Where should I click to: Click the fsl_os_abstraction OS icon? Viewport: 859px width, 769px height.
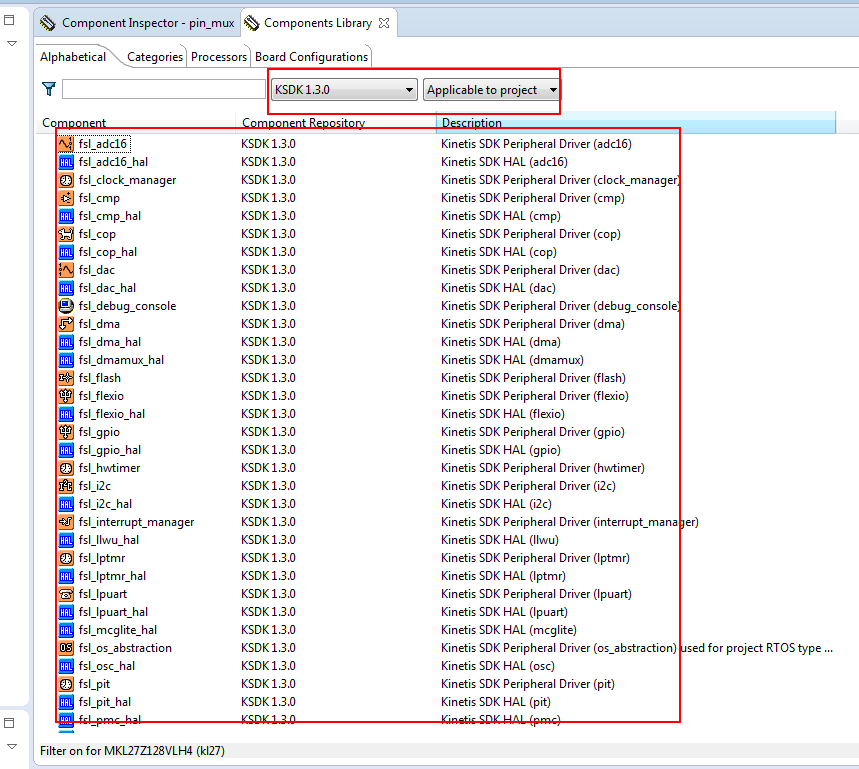click(x=66, y=648)
